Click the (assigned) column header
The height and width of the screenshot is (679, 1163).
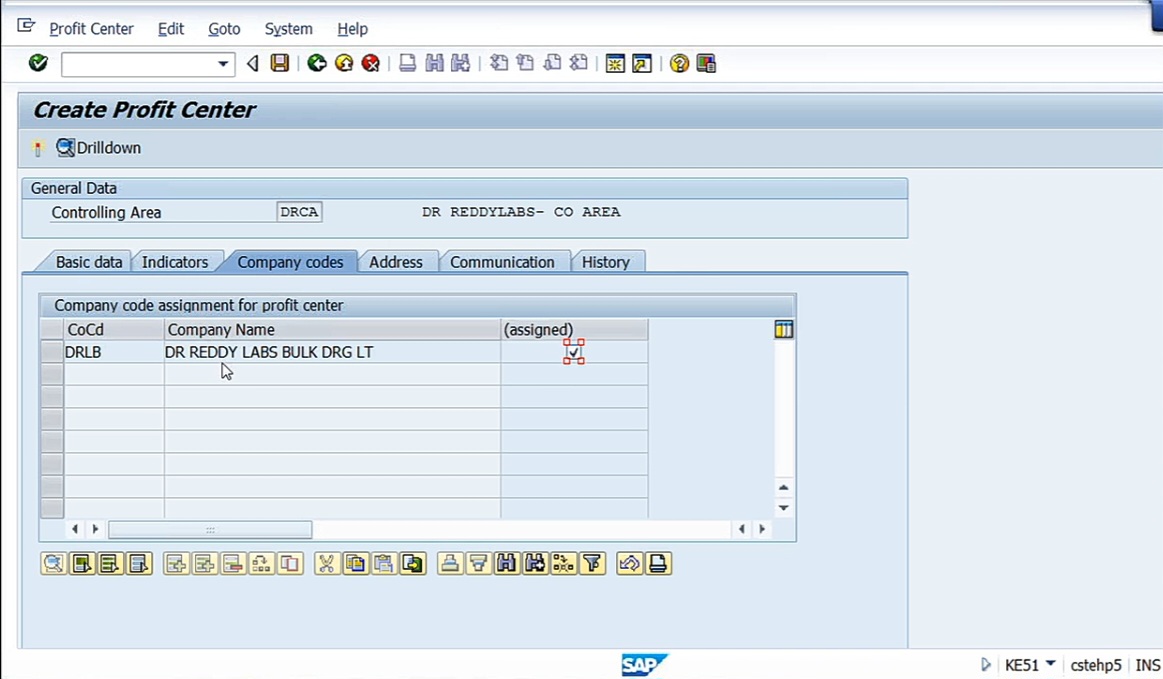click(574, 329)
